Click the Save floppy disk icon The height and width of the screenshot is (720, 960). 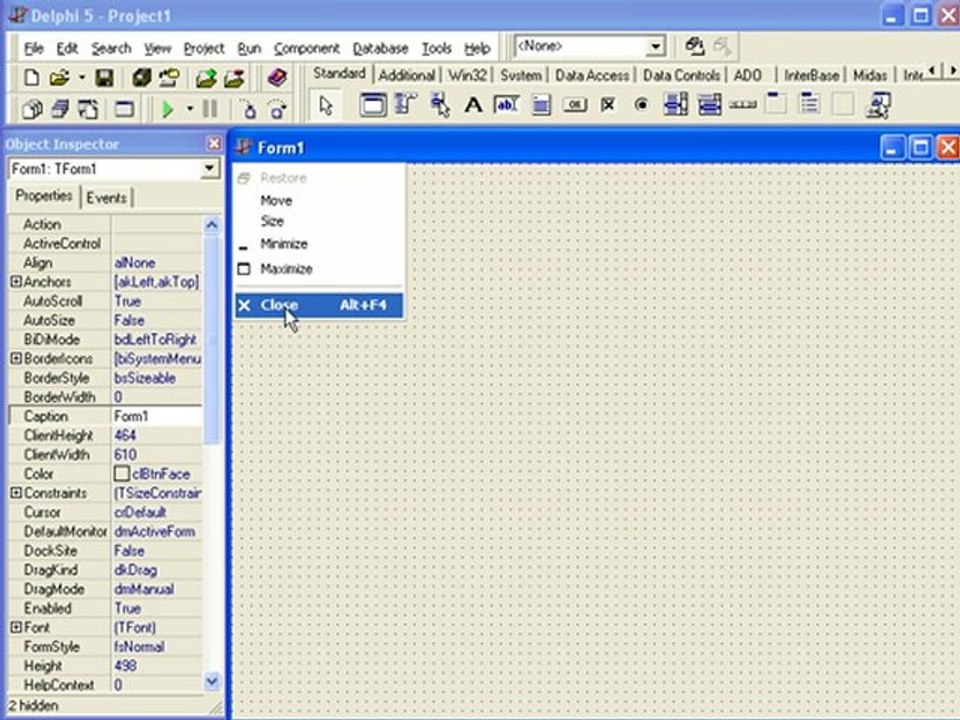[x=103, y=78]
